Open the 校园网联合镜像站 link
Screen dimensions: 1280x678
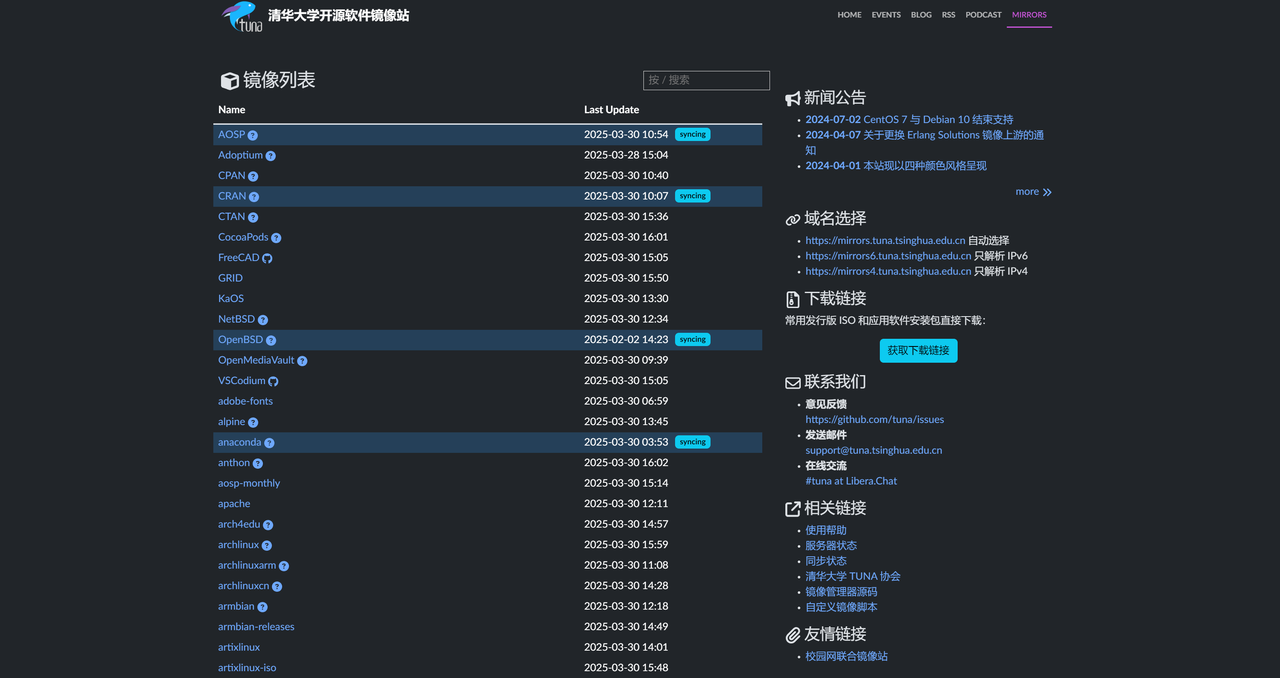tap(847, 657)
